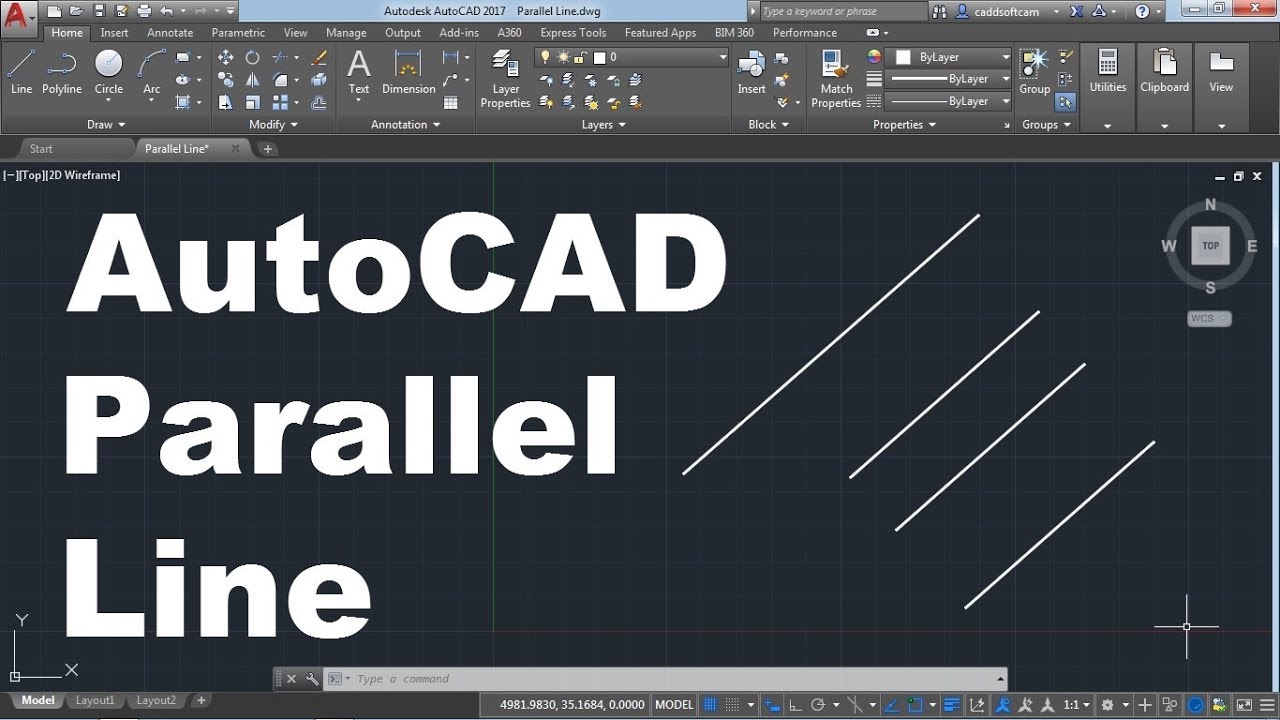This screenshot has height=720, width=1280.
Task: Click the Rotate tool in Modify
Action: point(253,57)
